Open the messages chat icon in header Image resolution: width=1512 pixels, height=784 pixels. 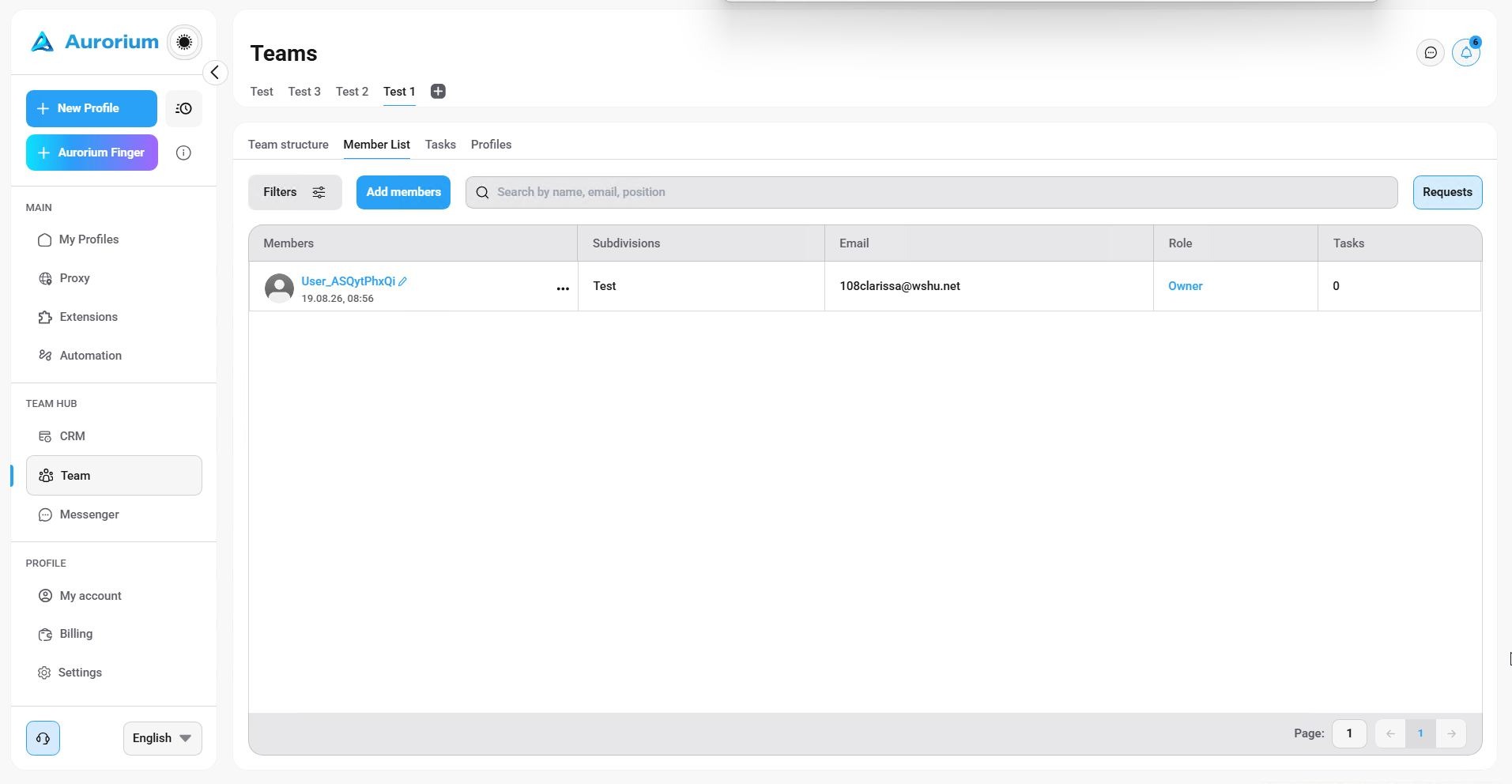tap(1430, 53)
